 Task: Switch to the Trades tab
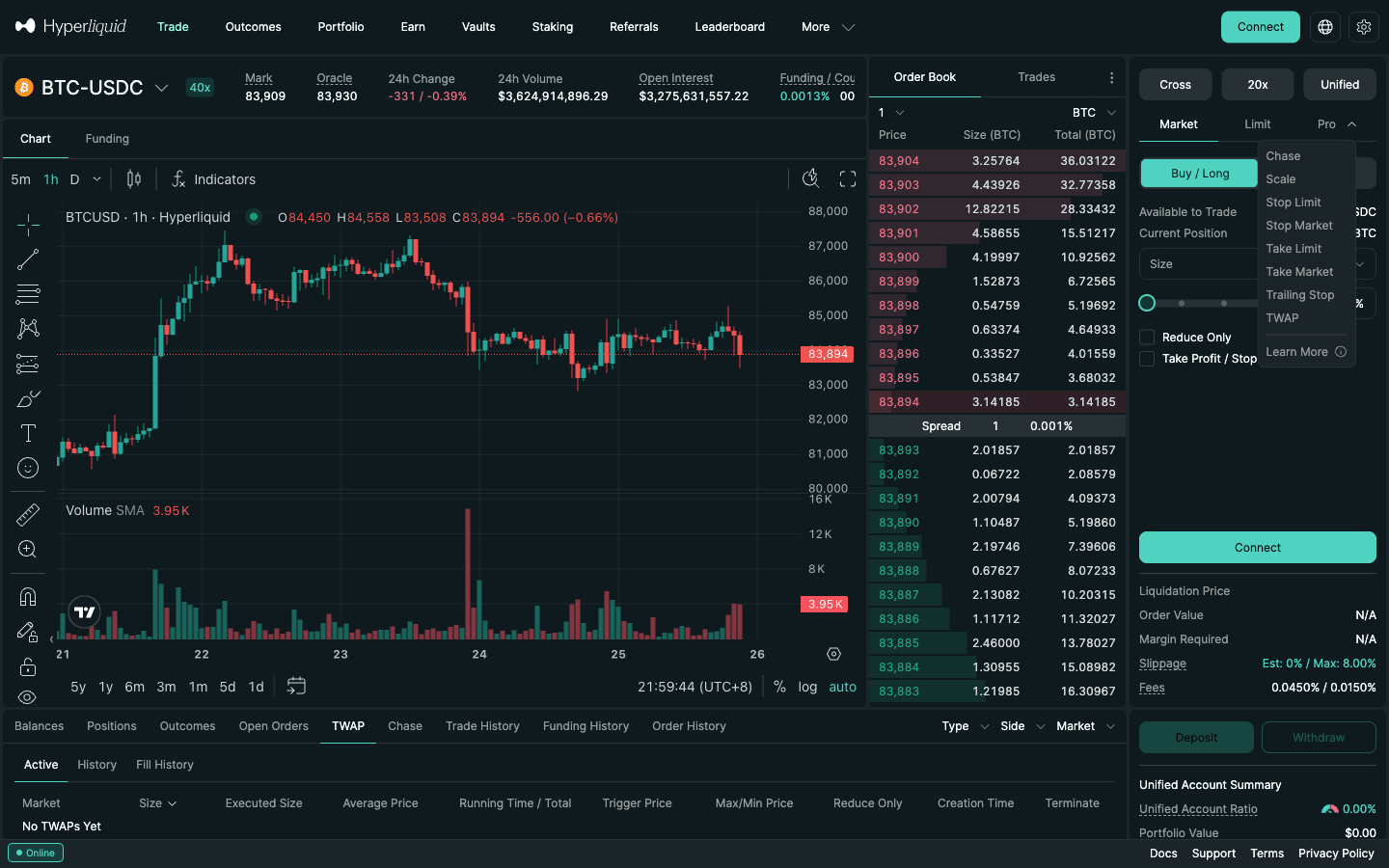pos(1036,77)
